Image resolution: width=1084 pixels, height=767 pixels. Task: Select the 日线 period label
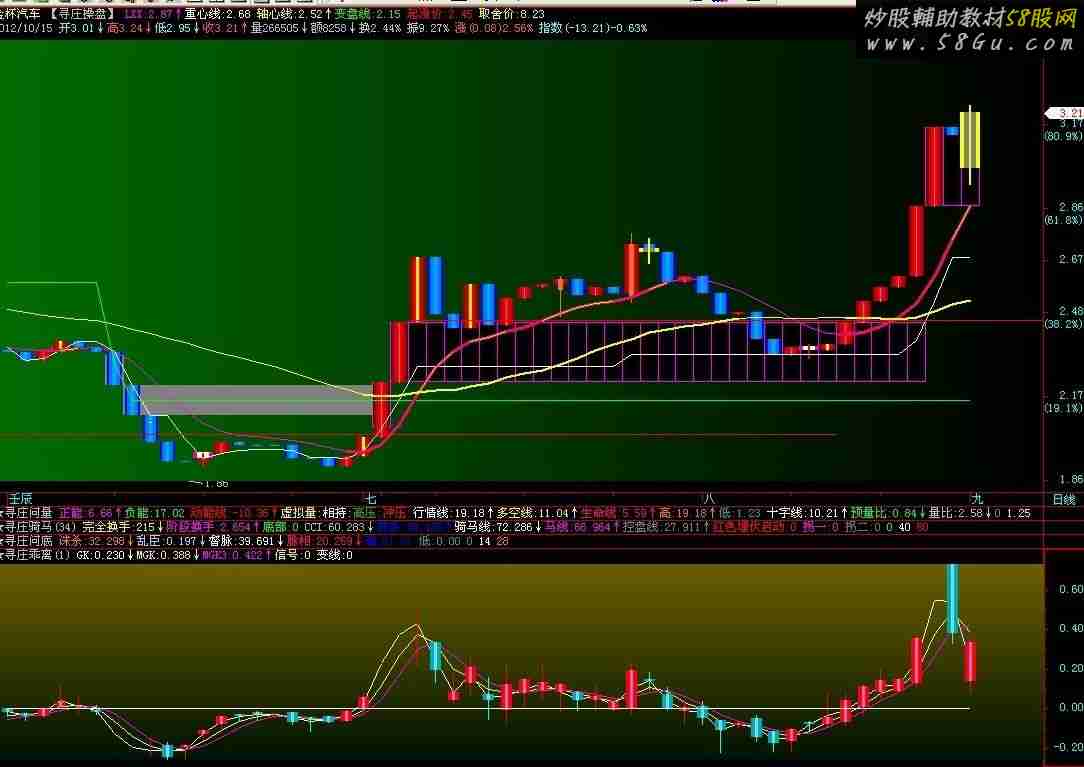[1064, 499]
